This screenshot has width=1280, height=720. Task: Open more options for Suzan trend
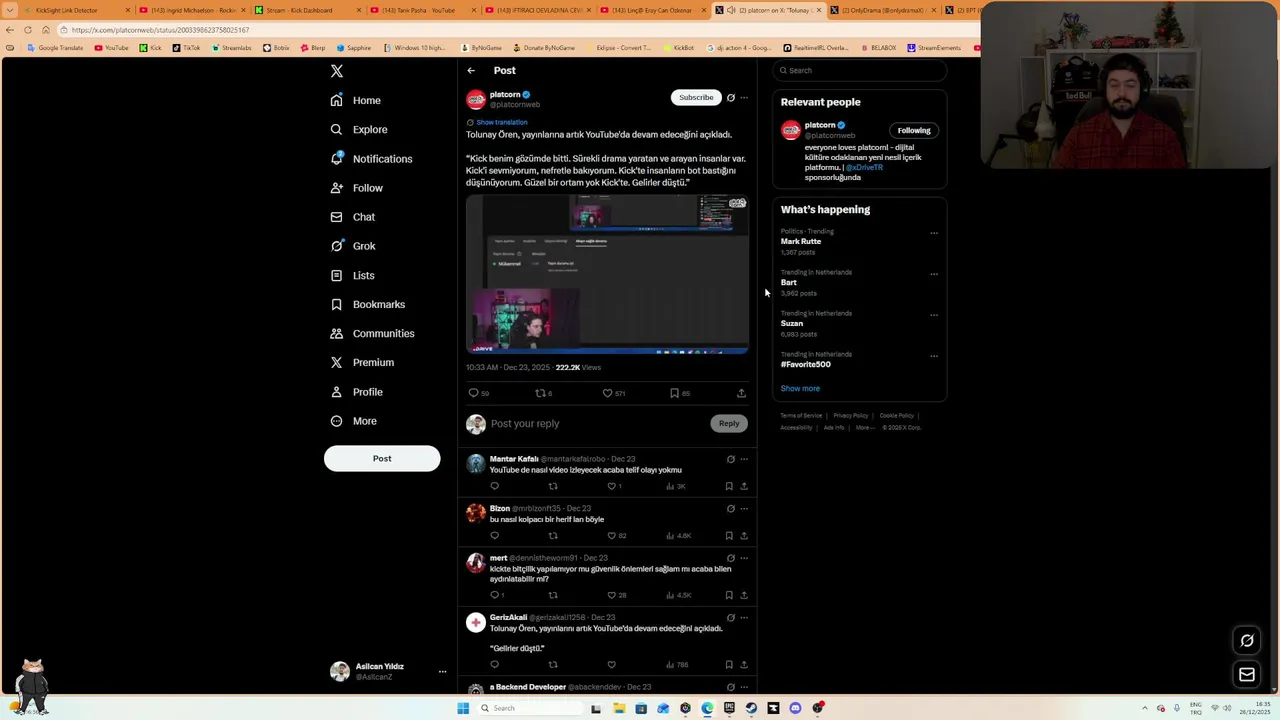pos(934,315)
